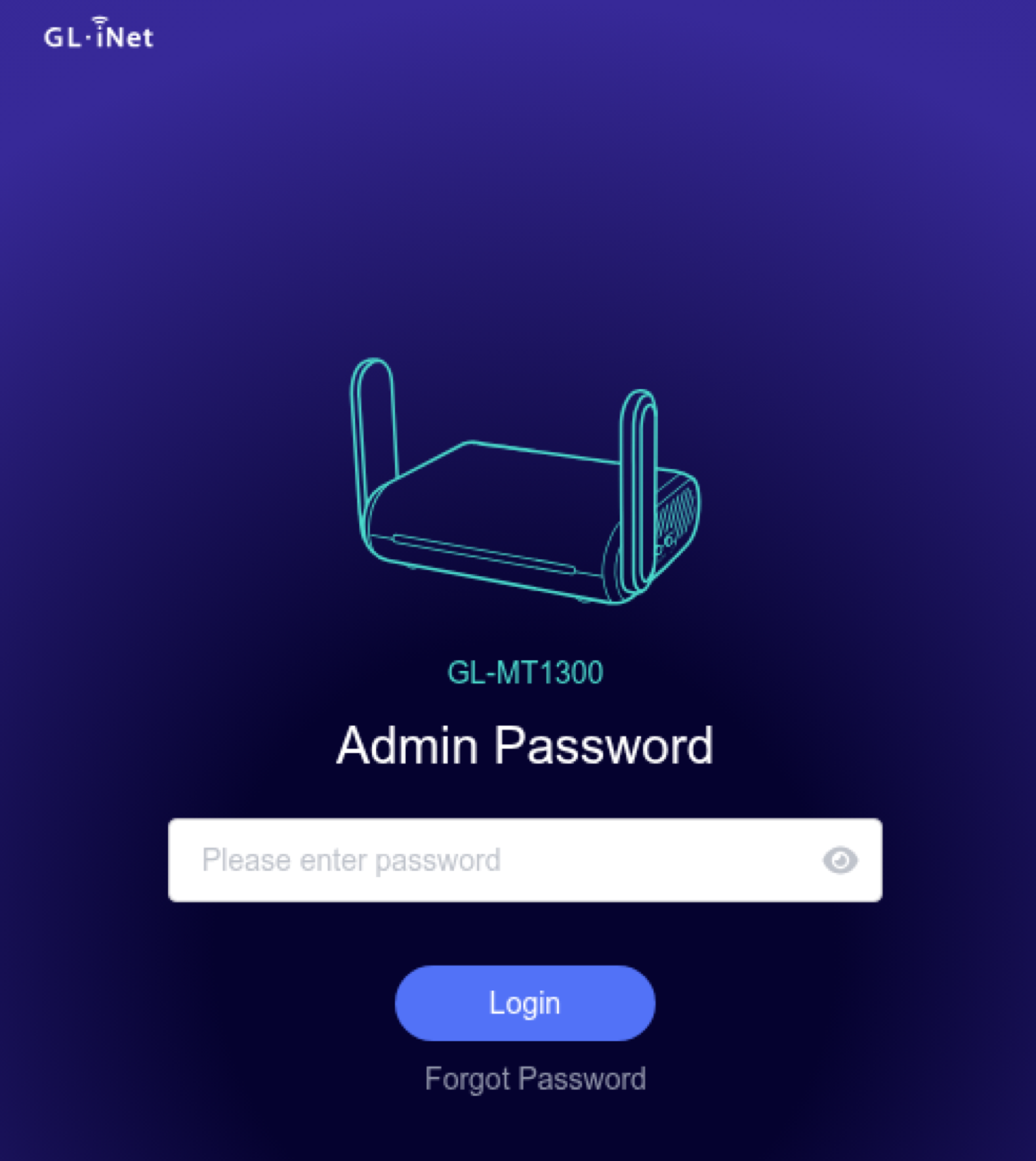Click the Login button
1036x1161 pixels.
[x=525, y=1003]
